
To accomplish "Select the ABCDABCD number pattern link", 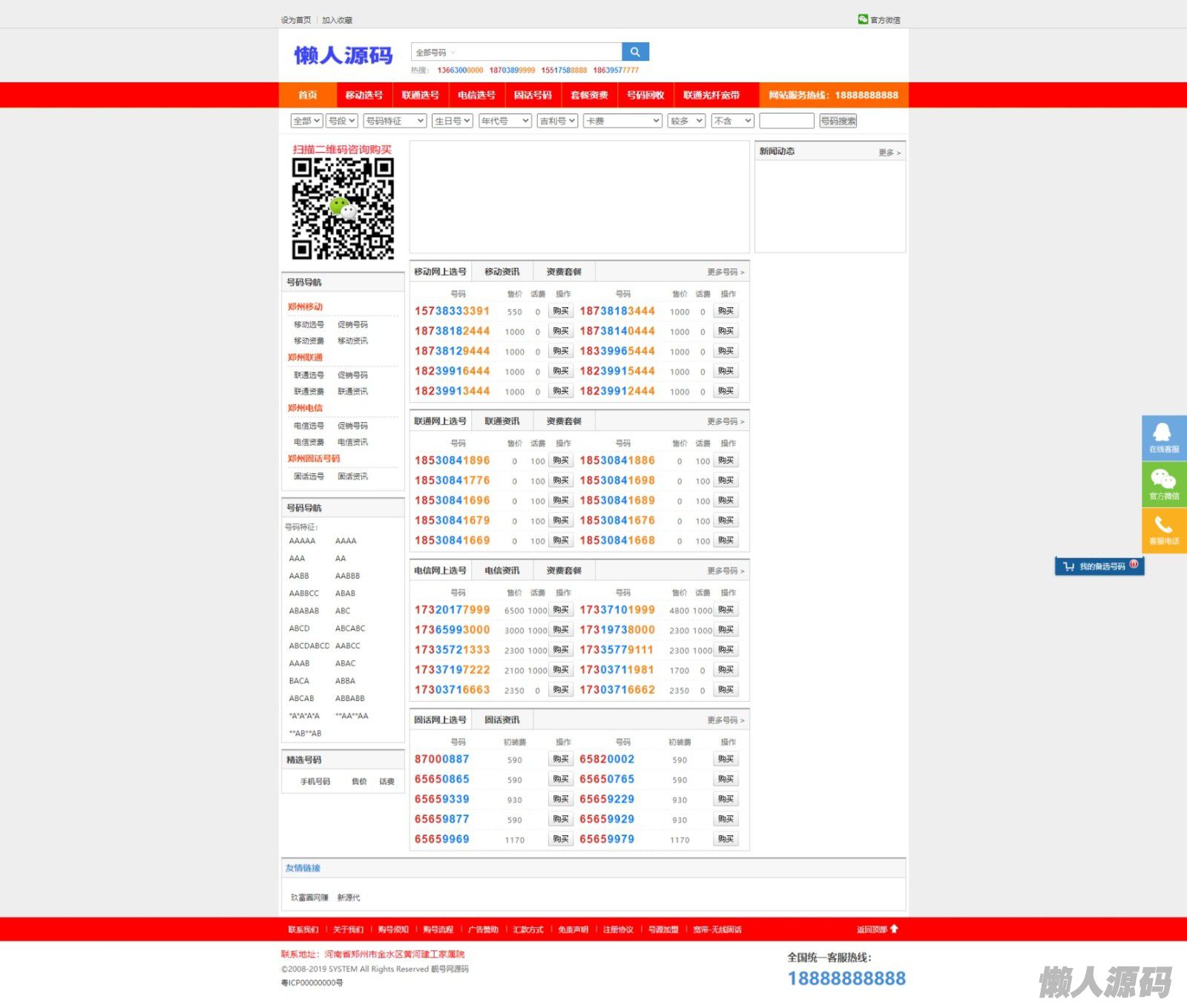I will (x=309, y=646).
